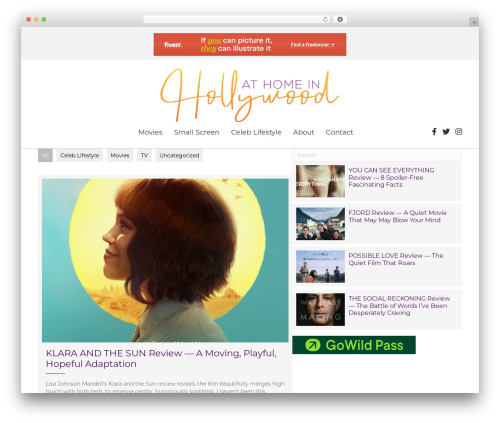The image size is (500, 423).
Task: Click THE SOCIAL RECKONING thumbnail
Action: coord(320,309)
